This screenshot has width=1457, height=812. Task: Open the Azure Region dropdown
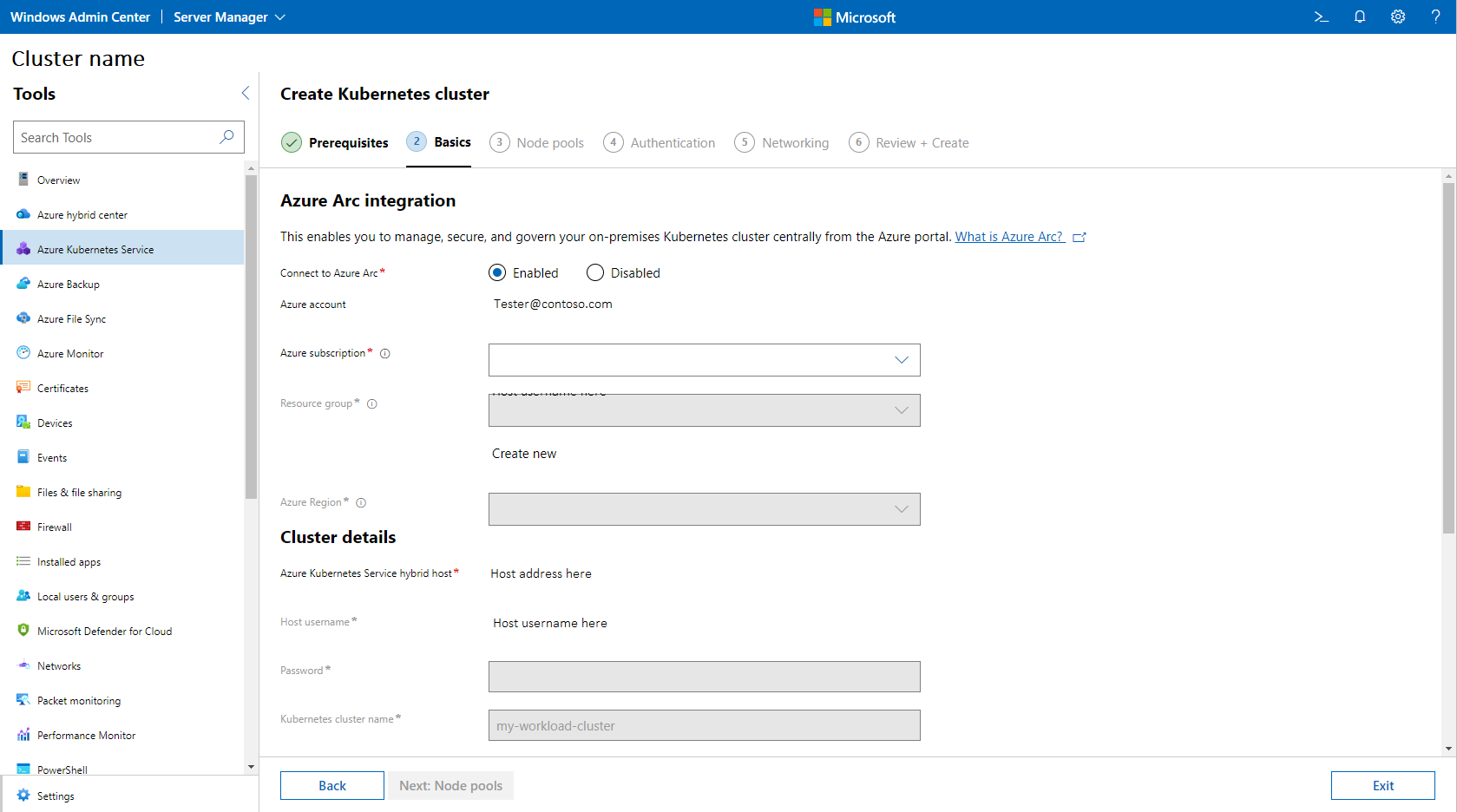coord(704,509)
